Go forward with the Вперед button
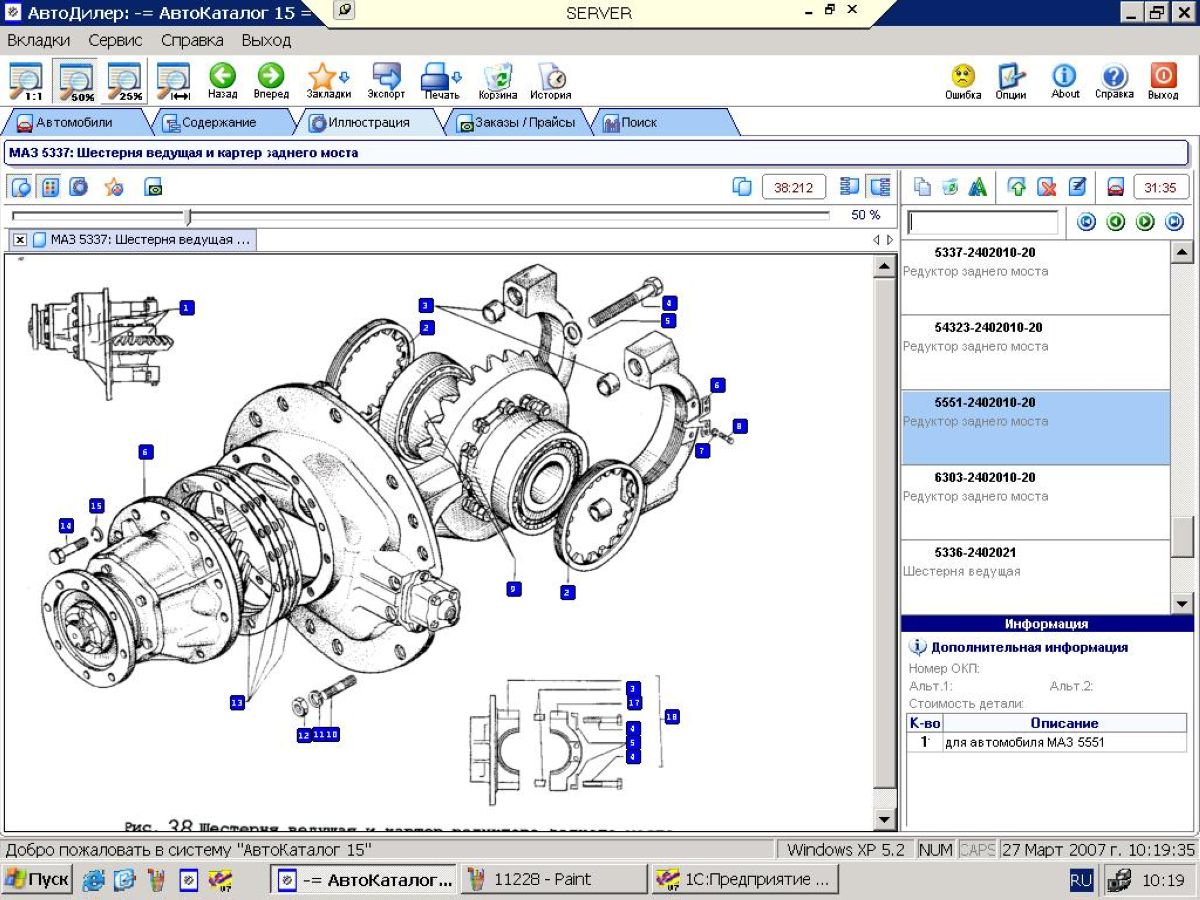1200x900 pixels. coord(271,80)
